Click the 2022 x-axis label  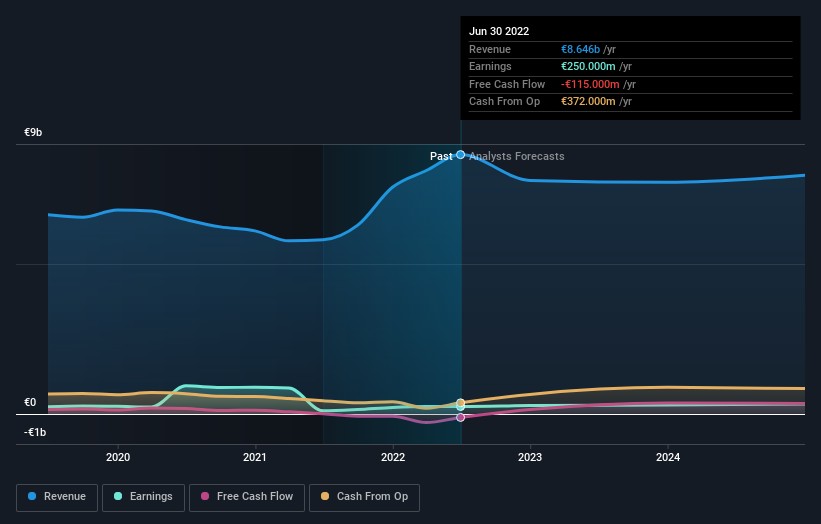393,457
